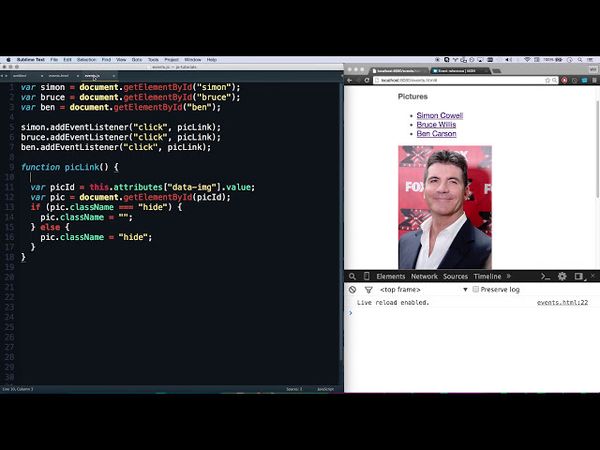The image size is (600, 450).
Task: Open the Edit menu
Action: [67, 60]
